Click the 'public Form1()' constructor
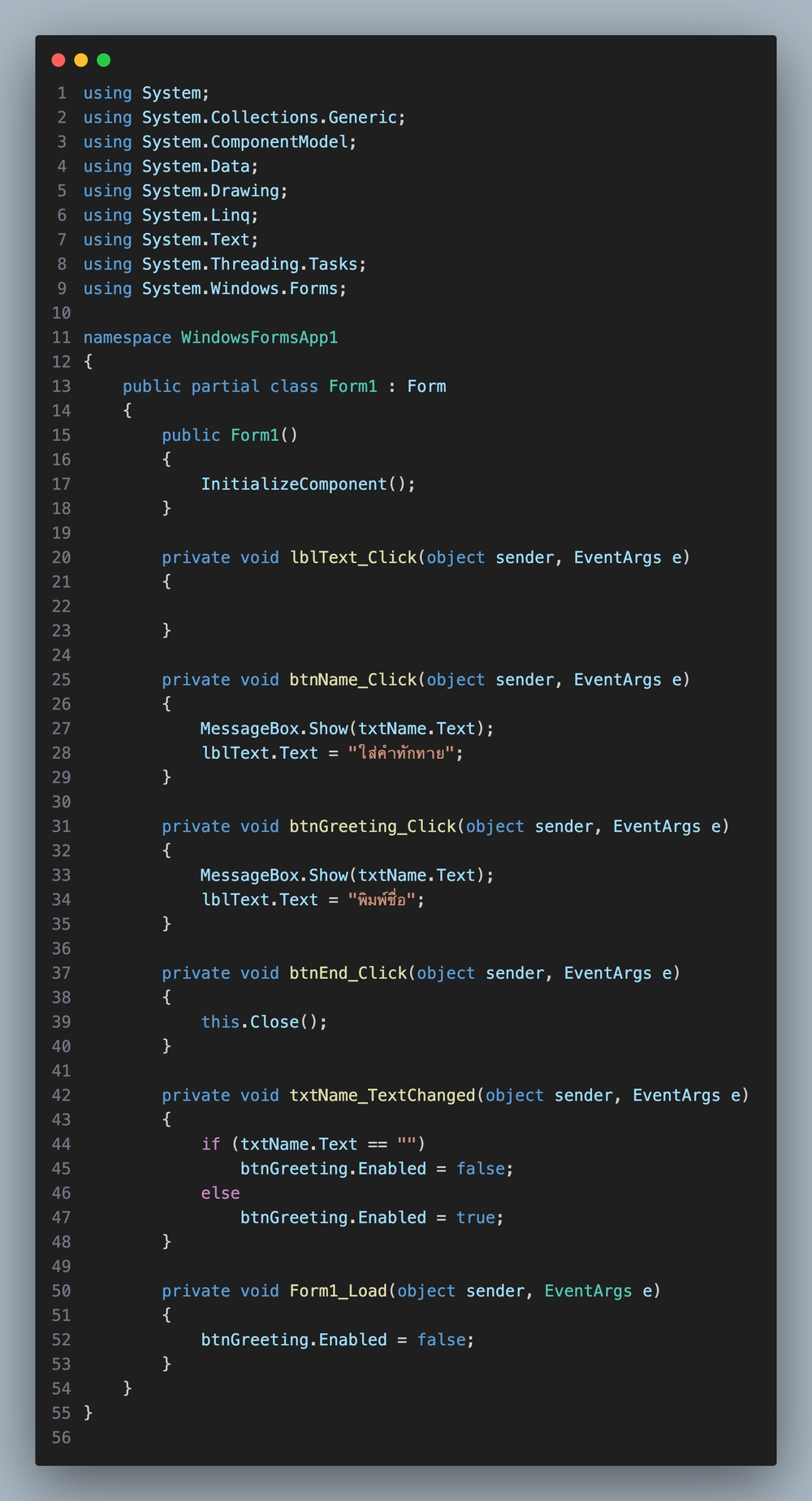Image resolution: width=812 pixels, height=1501 pixels. pos(230,435)
